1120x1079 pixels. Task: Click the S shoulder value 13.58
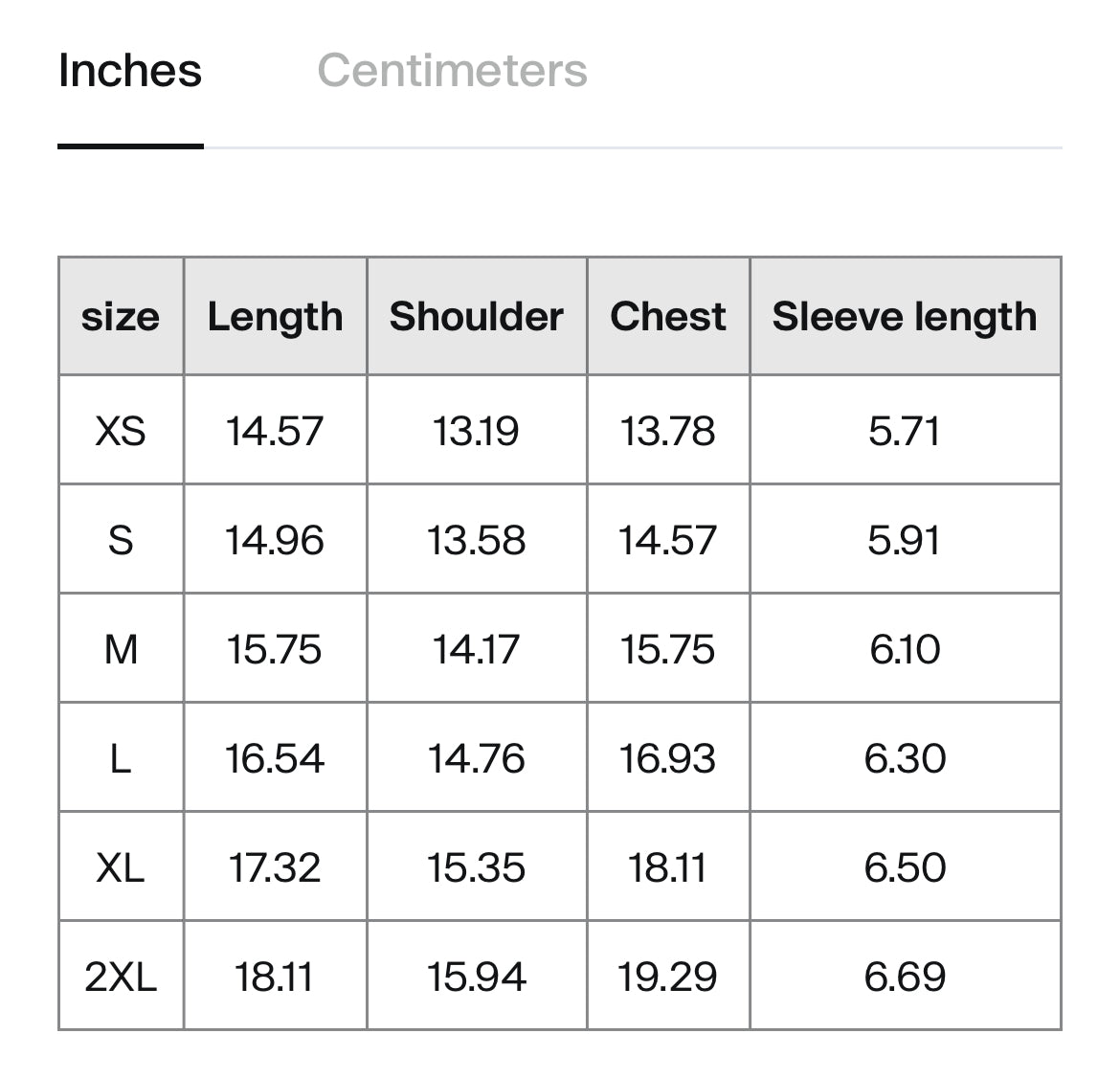pyautogui.click(x=477, y=540)
